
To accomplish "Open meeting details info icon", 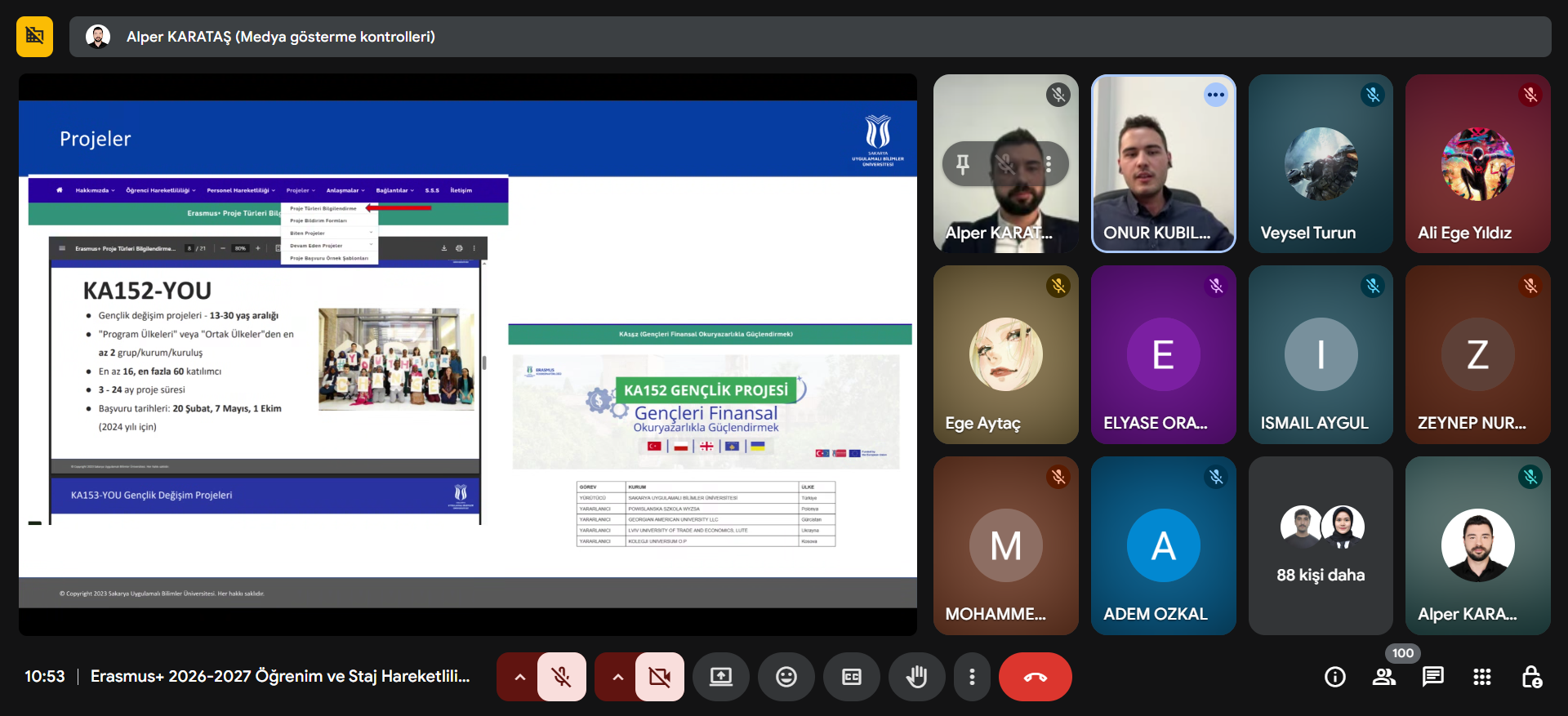I will 1334,677.
